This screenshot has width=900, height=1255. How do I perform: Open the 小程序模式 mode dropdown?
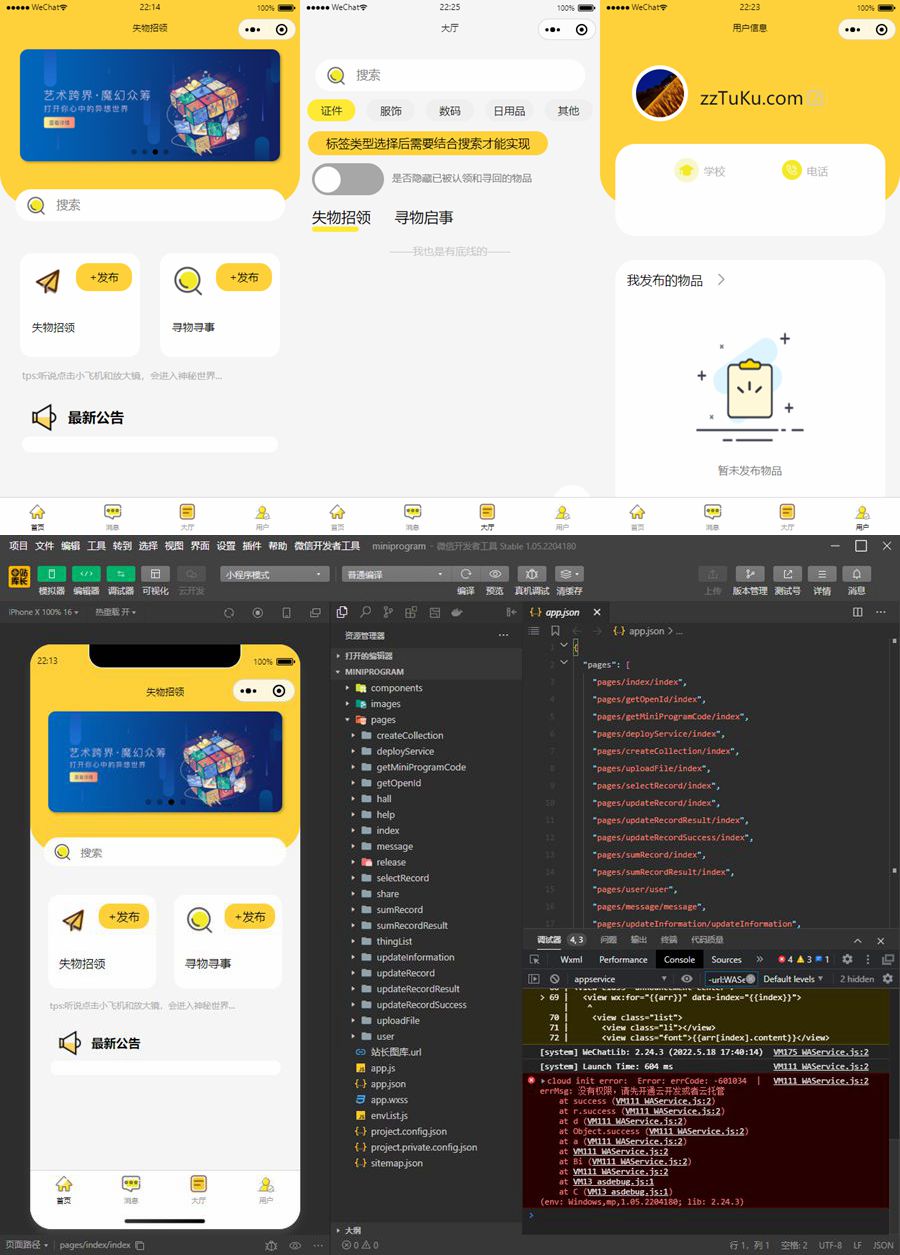(x=275, y=574)
